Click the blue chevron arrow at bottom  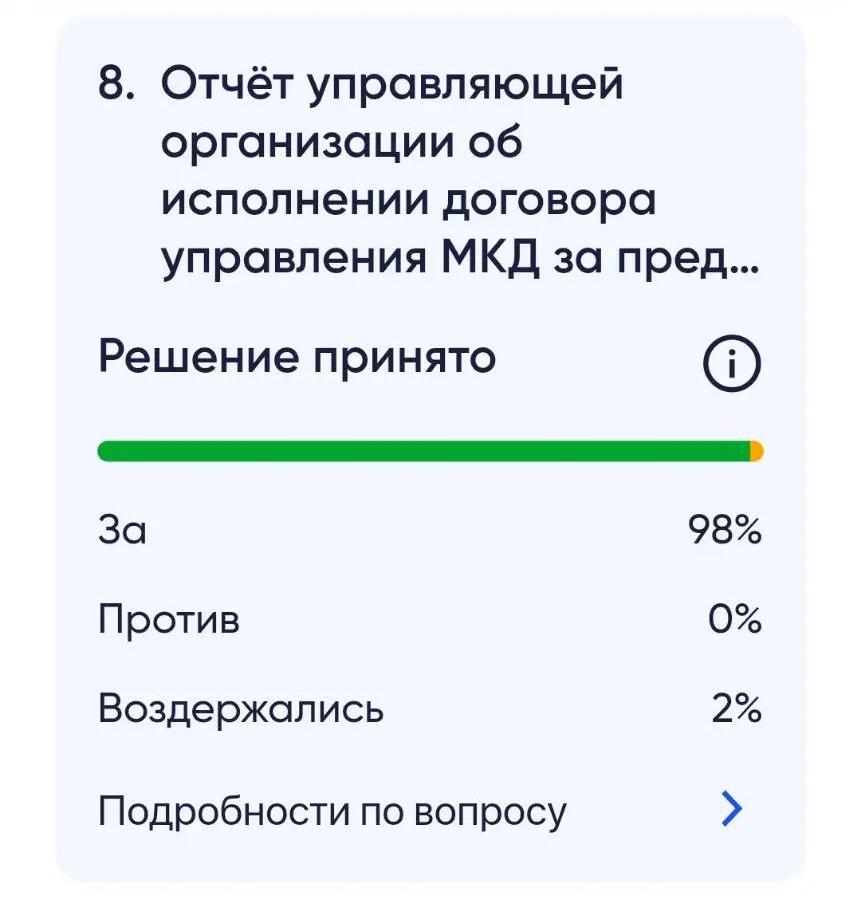pyautogui.click(x=731, y=809)
